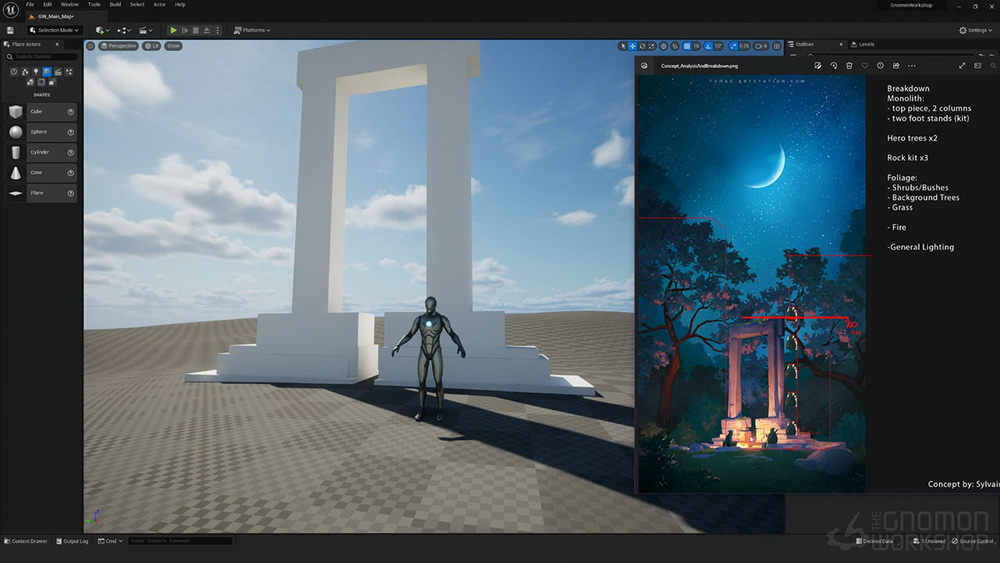Viewport: 1000px width, 563px height.
Task: Open the Blueprints toolbar dropdown
Action: point(124,30)
